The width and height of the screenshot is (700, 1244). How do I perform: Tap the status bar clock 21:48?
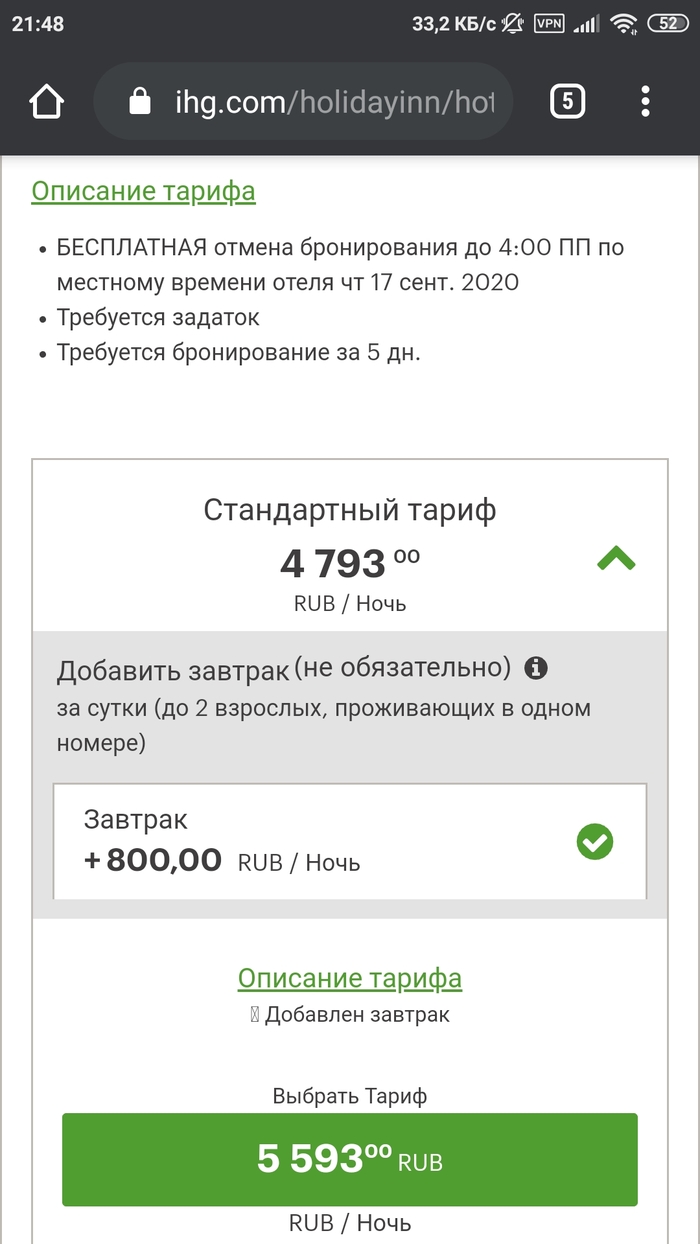38,23
